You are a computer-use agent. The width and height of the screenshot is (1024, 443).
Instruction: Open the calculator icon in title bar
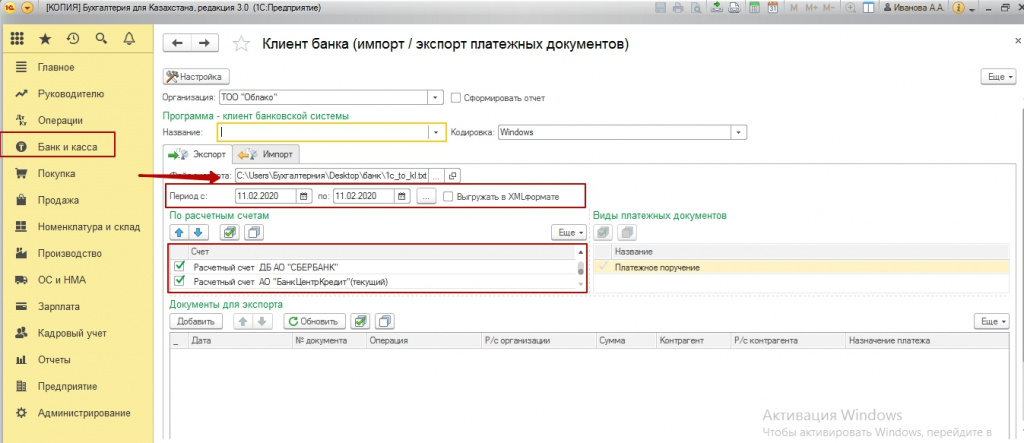pyautogui.click(x=756, y=8)
